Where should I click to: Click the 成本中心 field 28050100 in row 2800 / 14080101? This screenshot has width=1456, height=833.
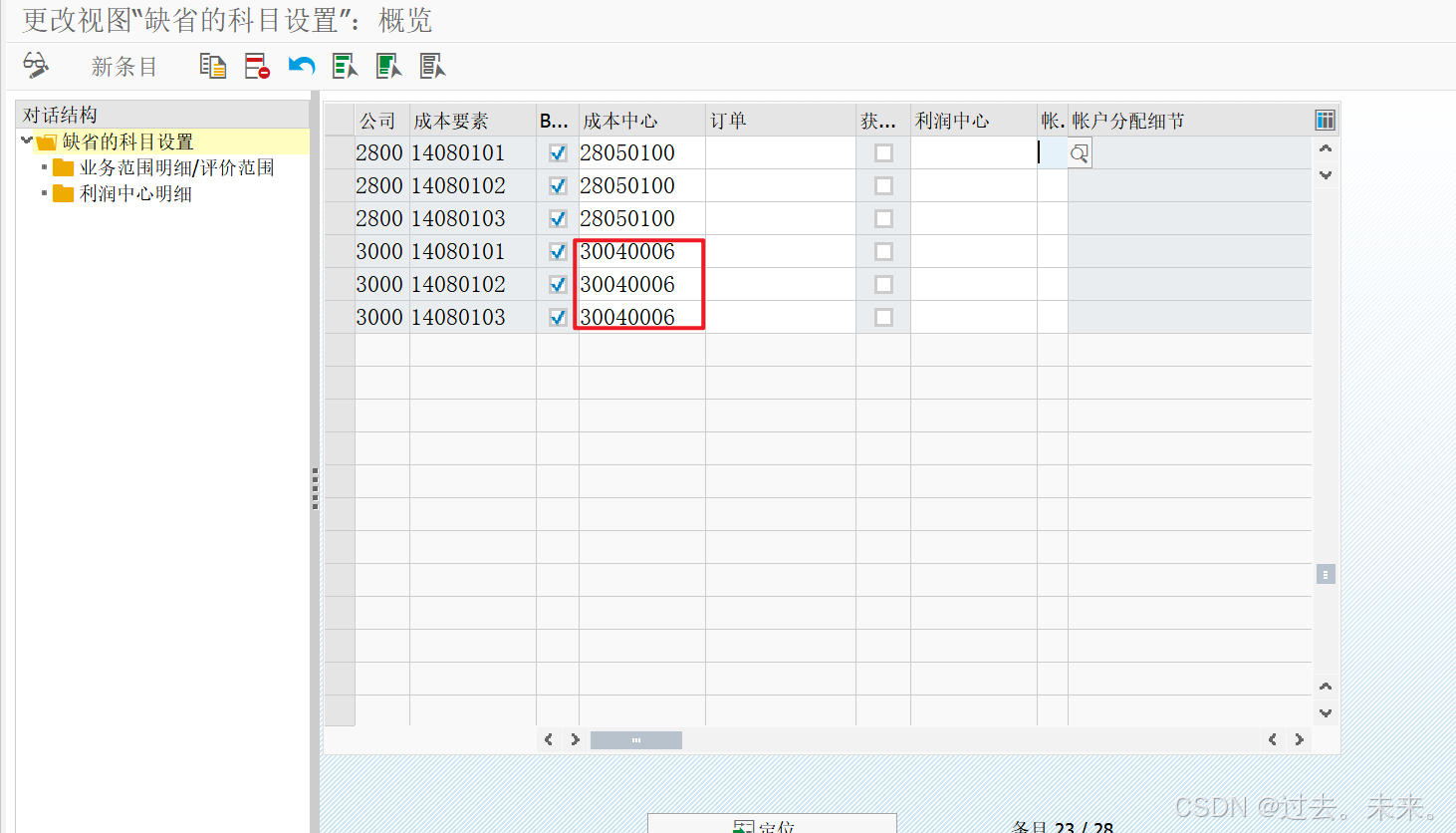pos(641,153)
